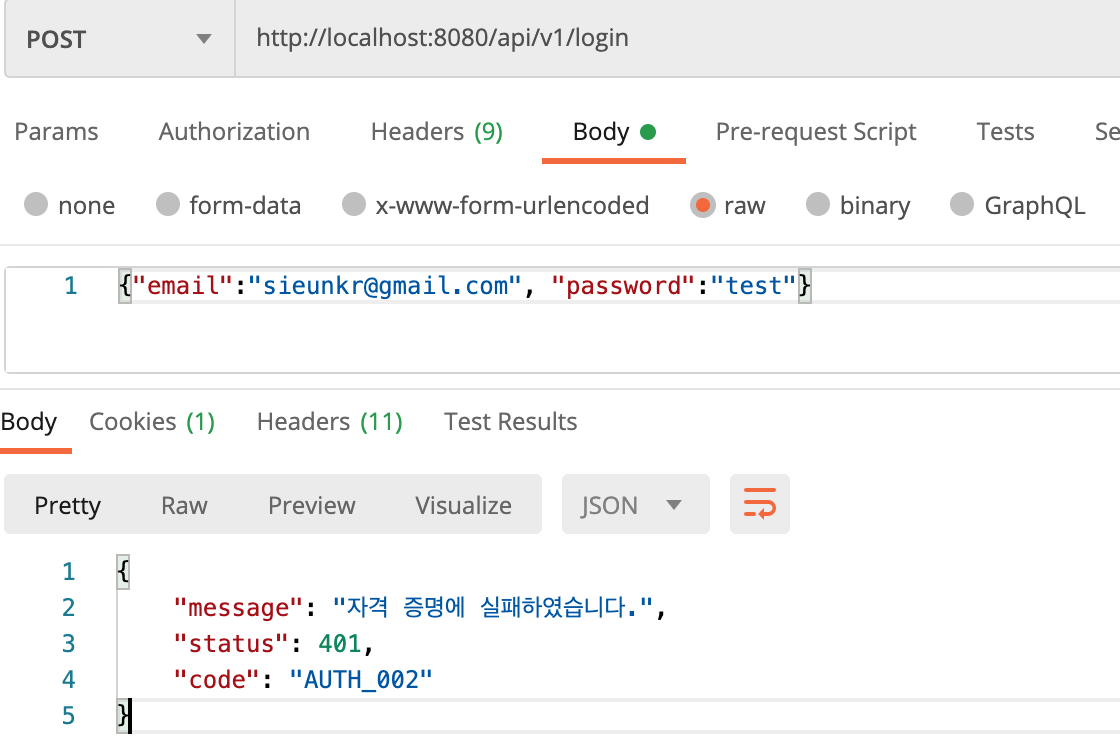This screenshot has width=1120, height=742.
Task: Open the Tests tab
Action: click(x=1005, y=132)
